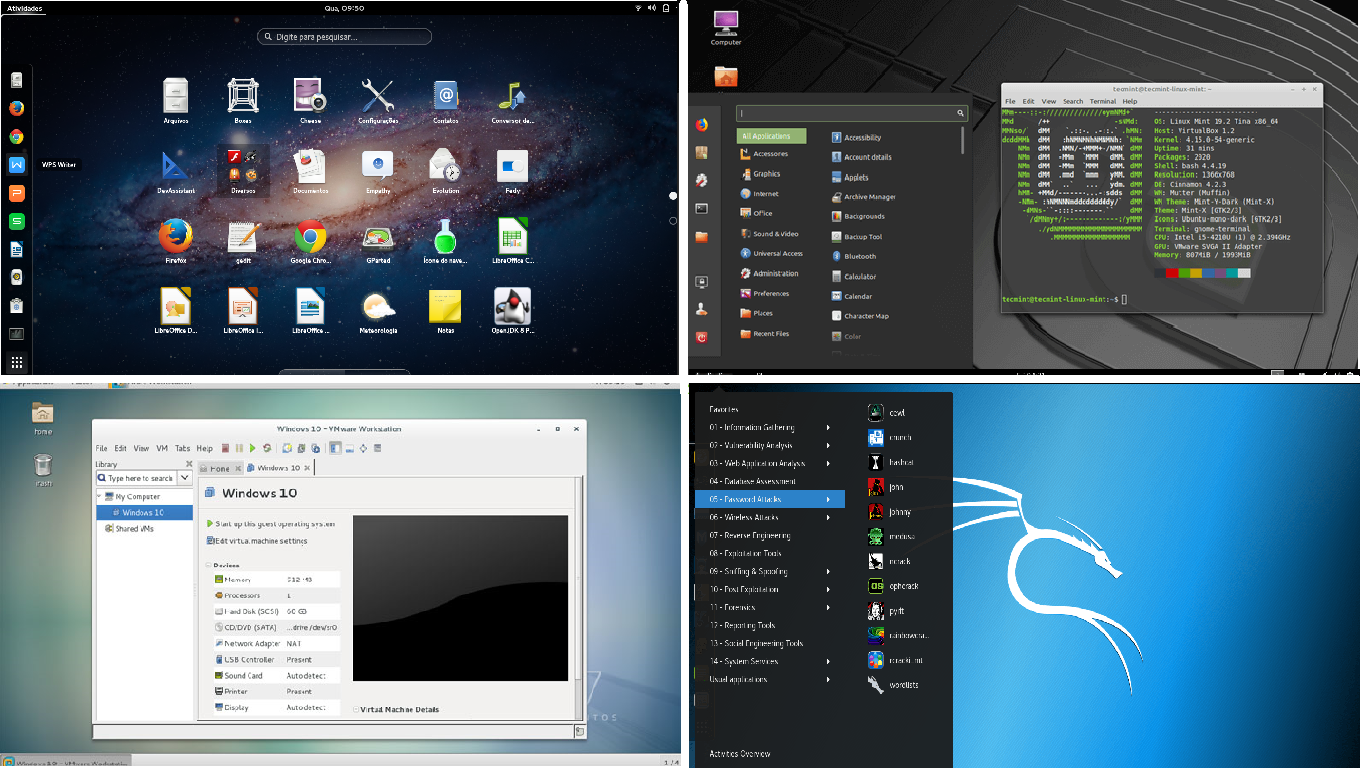The height and width of the screenshot is (768, 1360).
Task: Open Tabs menu in VMware Workstation
Action: click(182, 448)
